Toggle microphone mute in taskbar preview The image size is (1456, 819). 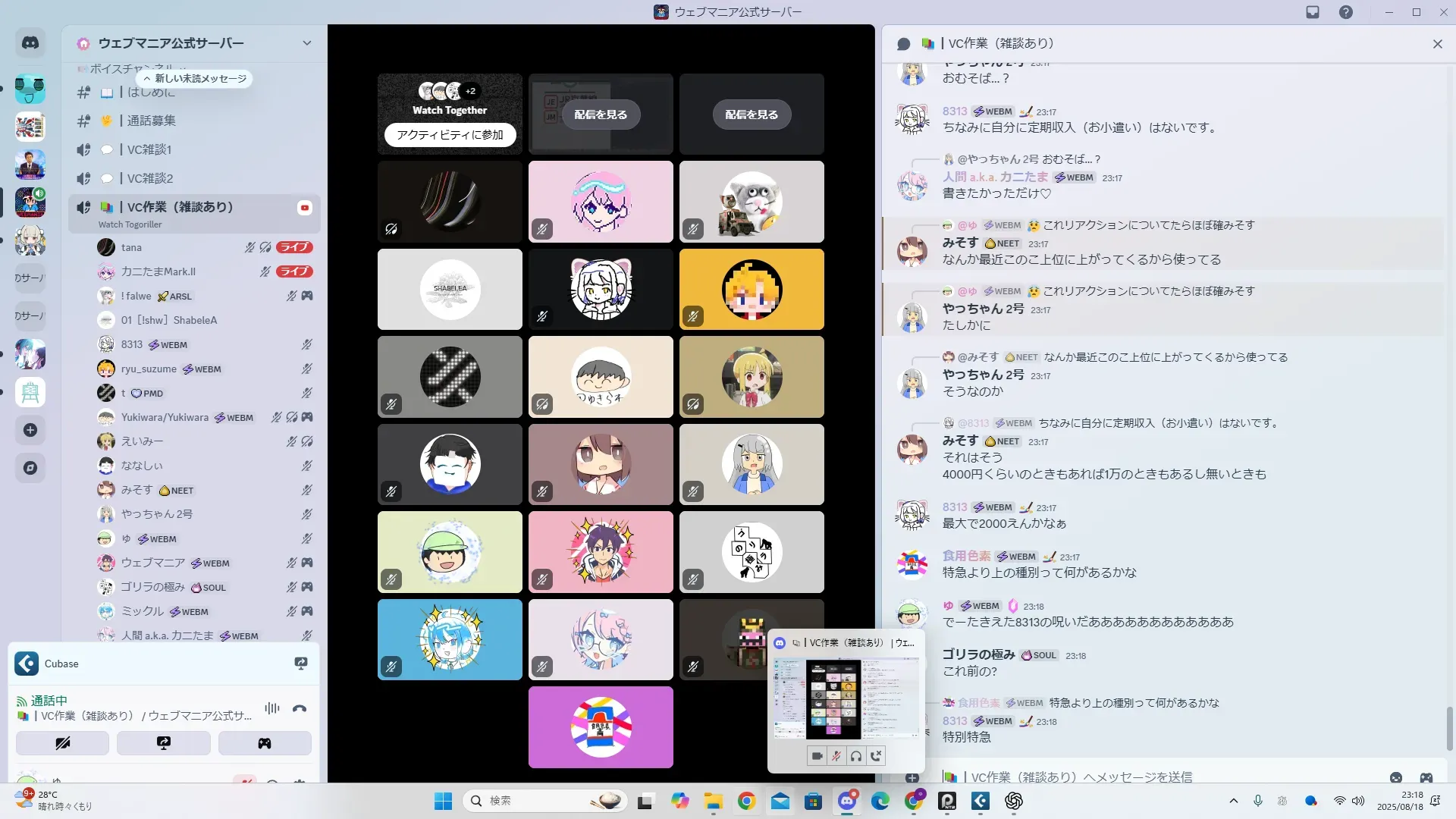point(836,756)
